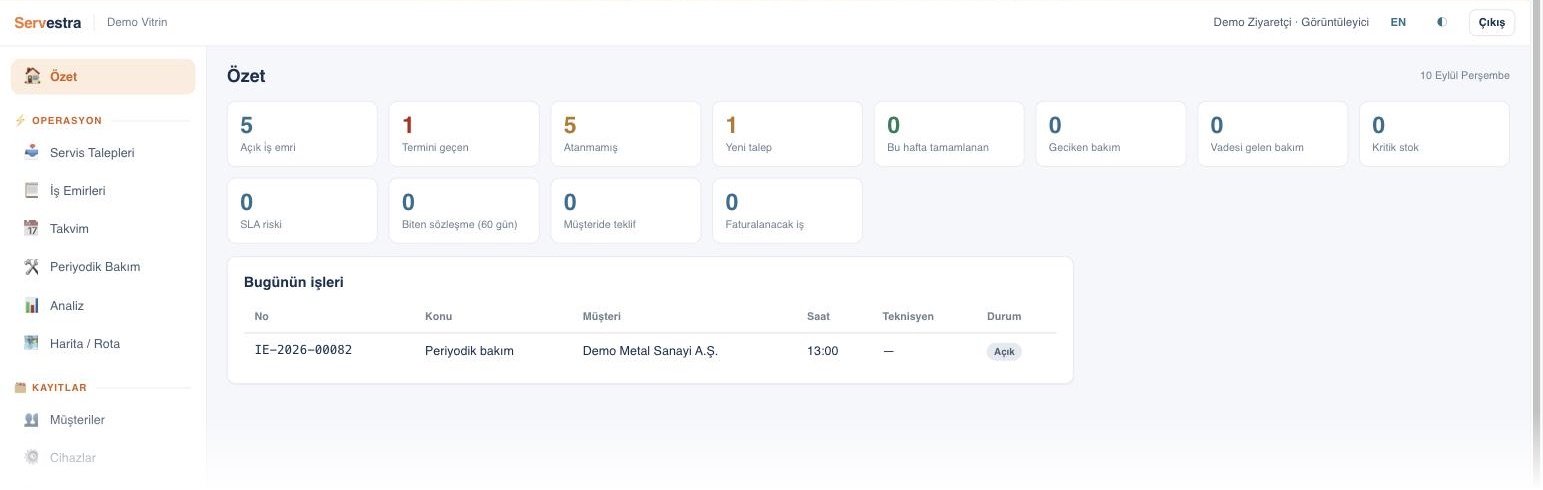Open Takvim in the sidebar
Image resolution: width=1543 pixels, height=490 pixels.
pyautogui.click(x=103, y=229)
